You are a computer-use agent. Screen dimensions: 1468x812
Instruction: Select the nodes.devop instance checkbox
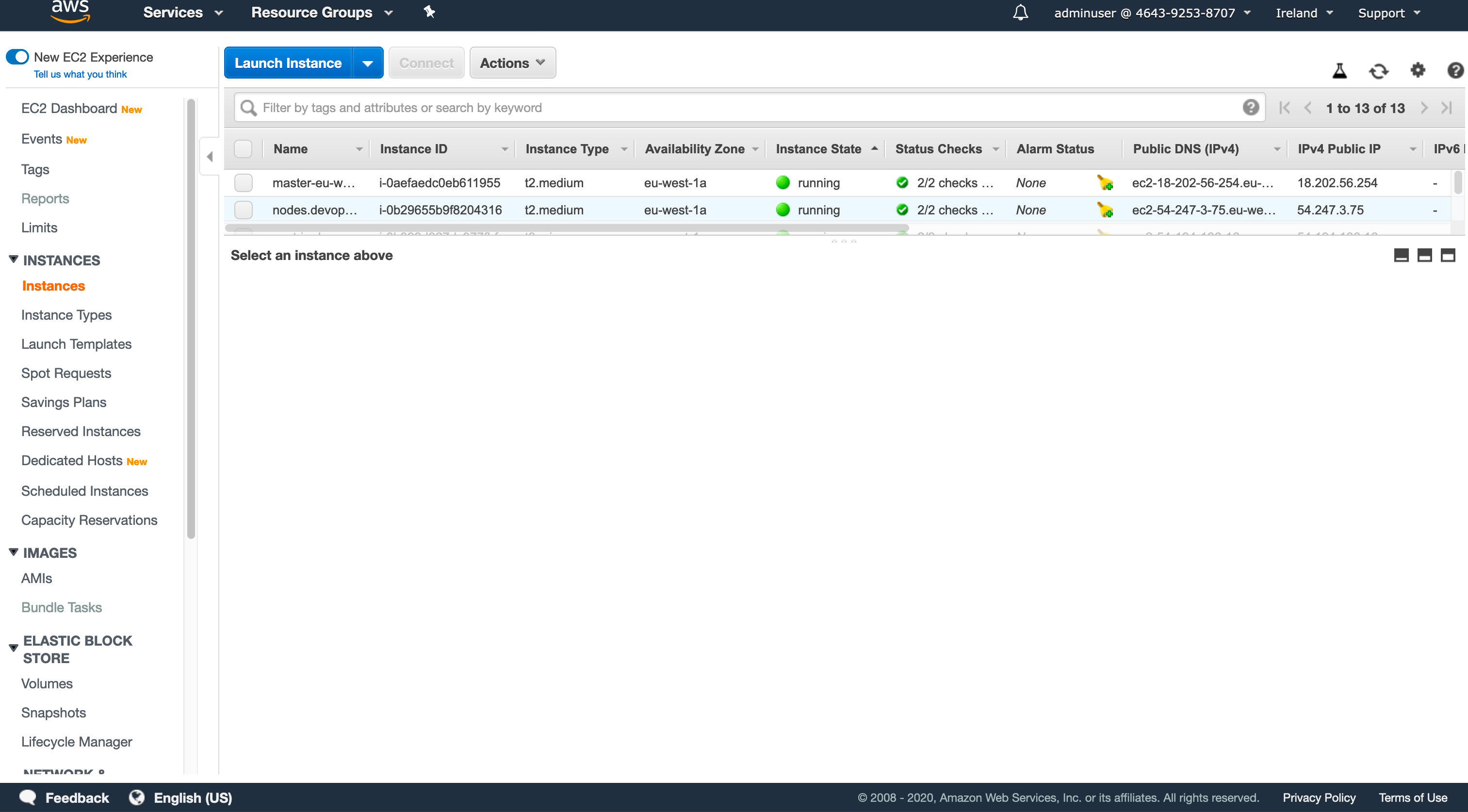coord(244,210)
